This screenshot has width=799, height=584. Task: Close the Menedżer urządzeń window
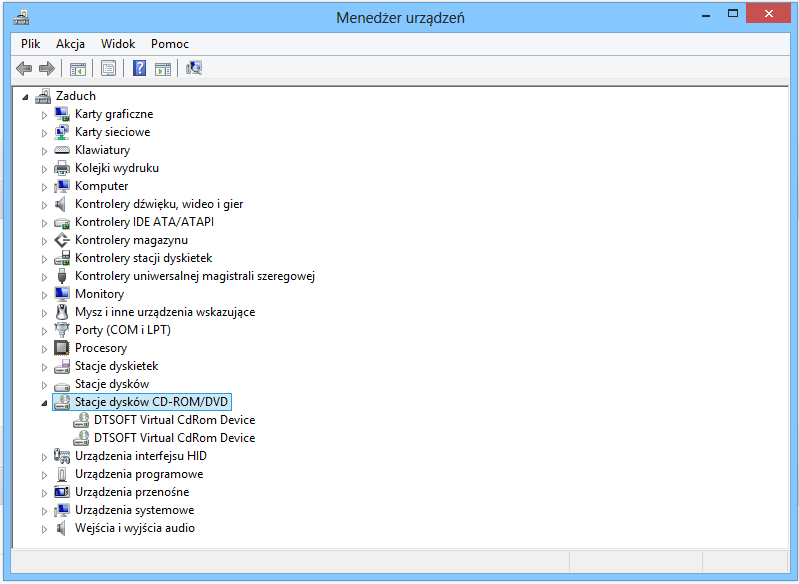[x=768, y=14]
